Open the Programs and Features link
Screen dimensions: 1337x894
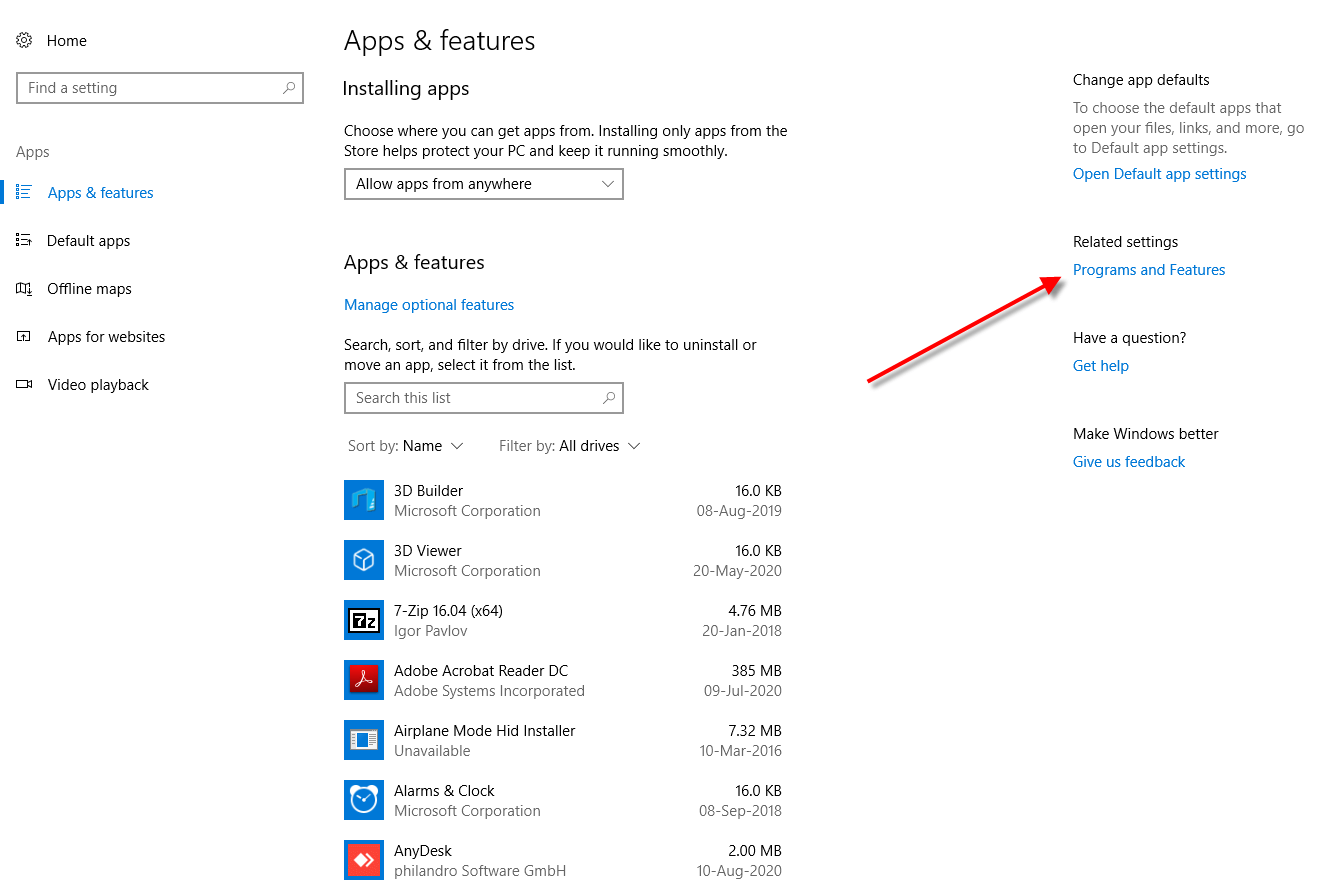pos(1149,270)
